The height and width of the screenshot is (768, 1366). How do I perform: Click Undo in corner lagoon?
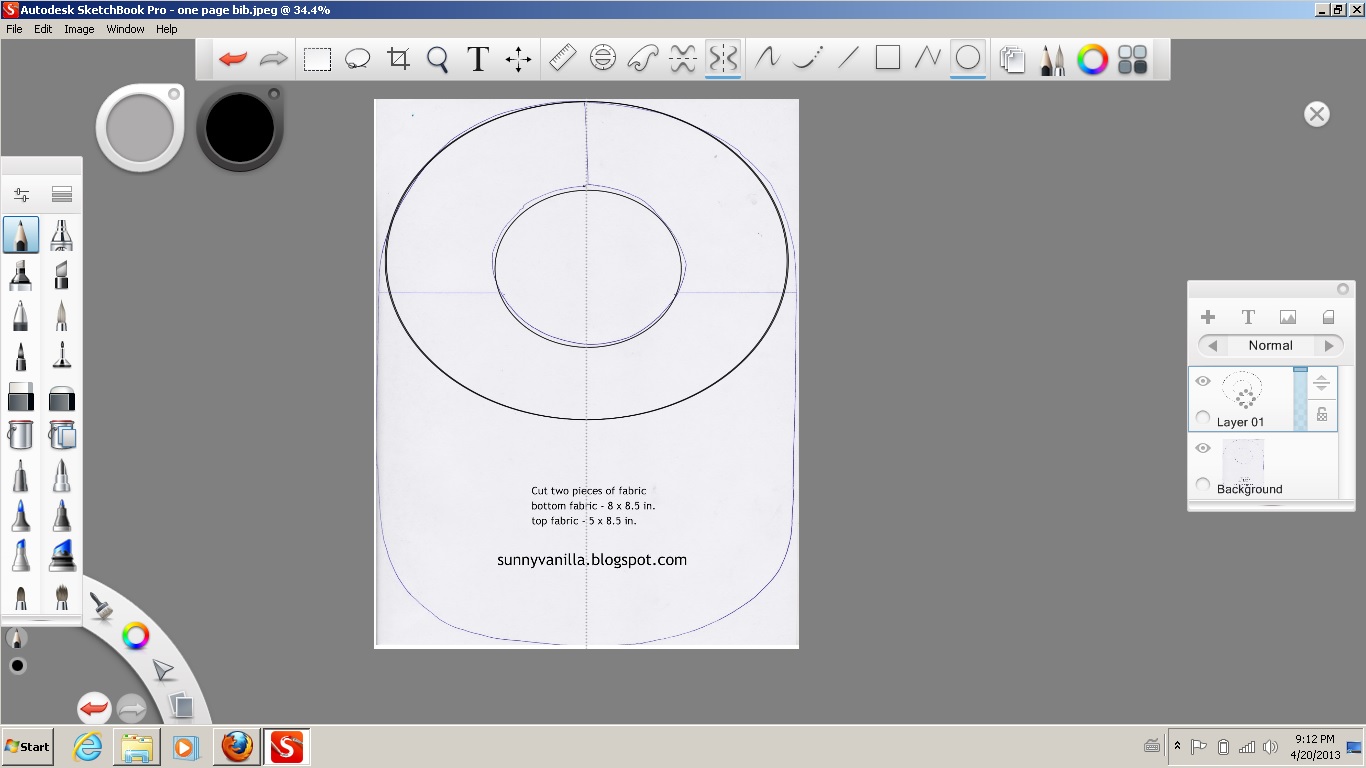coord(93,710)
